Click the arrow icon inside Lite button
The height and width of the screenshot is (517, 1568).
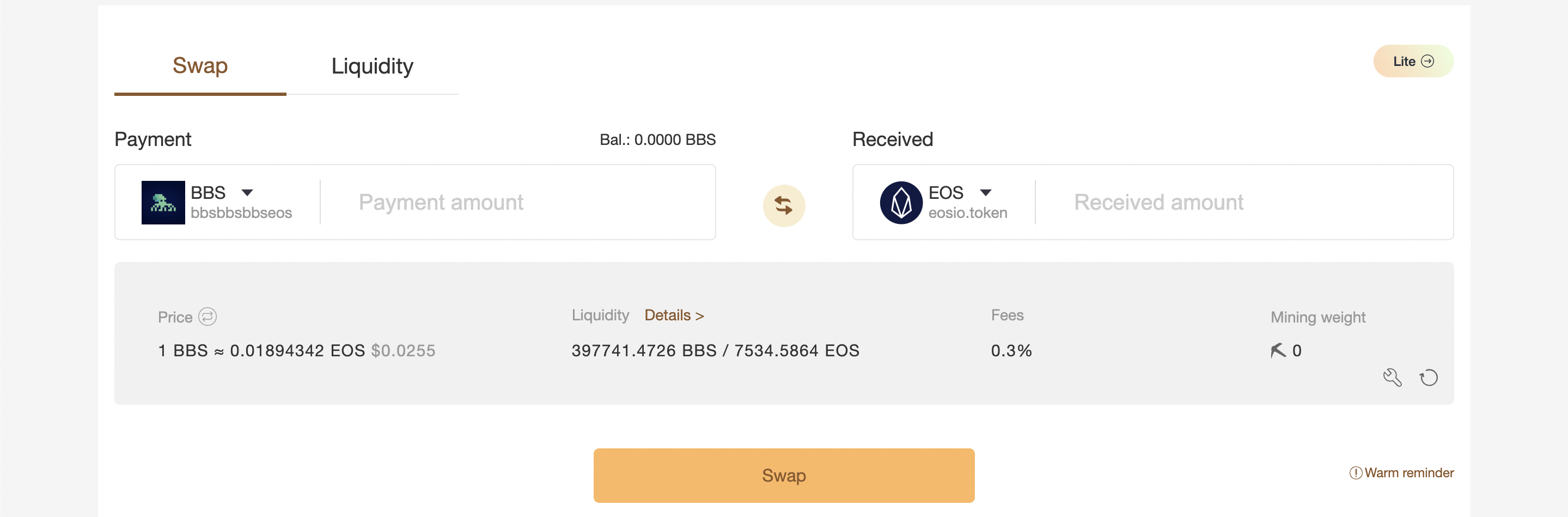click(1427, 62)
